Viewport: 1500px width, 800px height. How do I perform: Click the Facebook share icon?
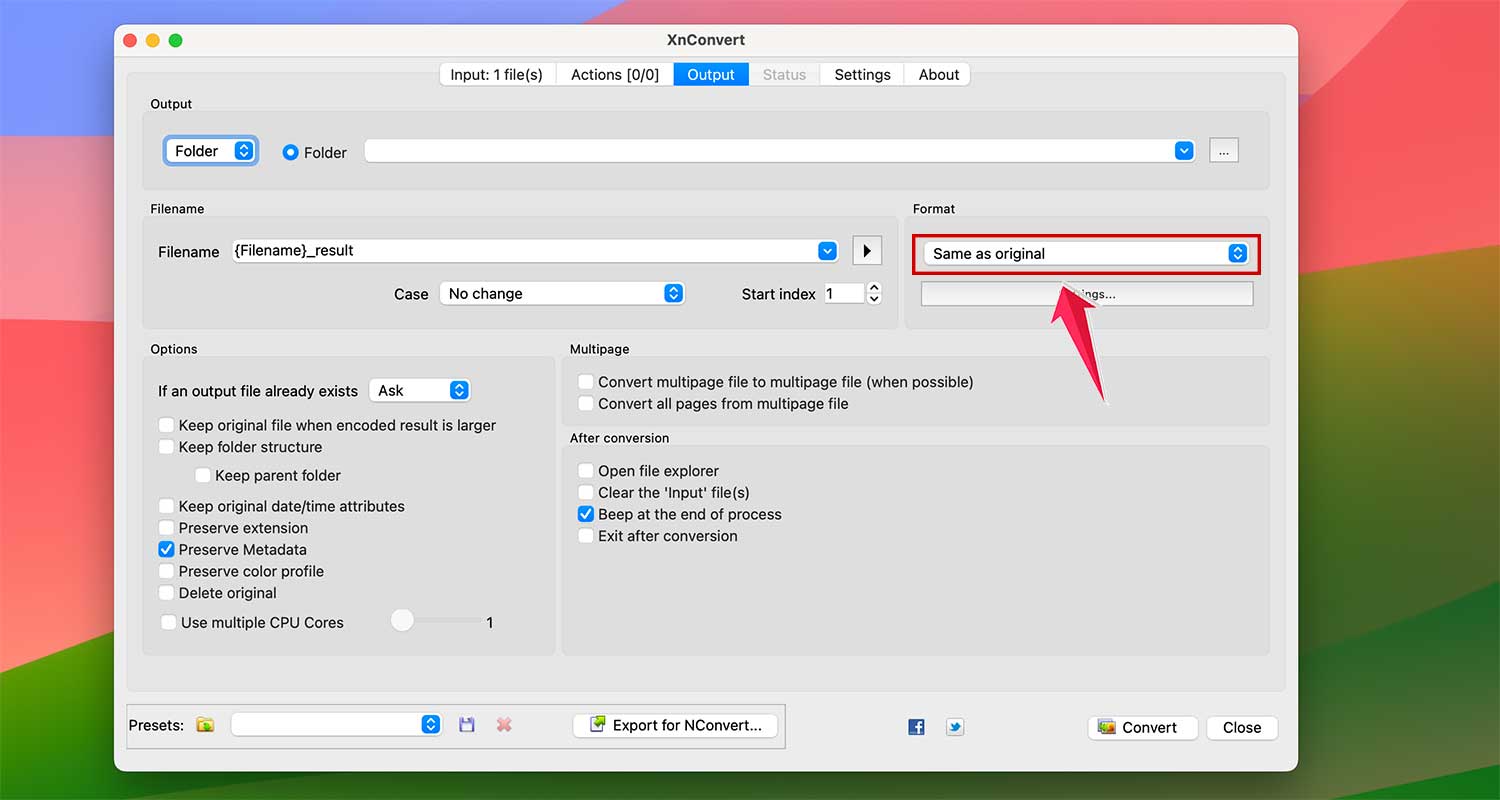tap(916, 727)
